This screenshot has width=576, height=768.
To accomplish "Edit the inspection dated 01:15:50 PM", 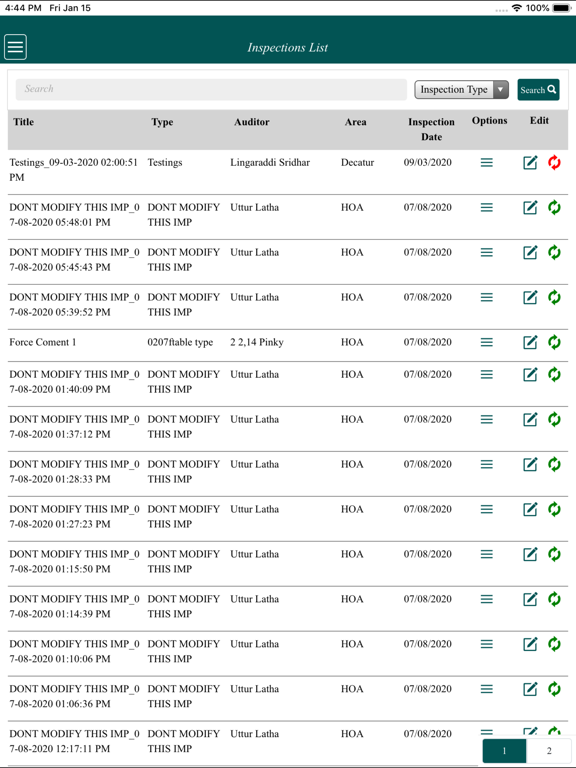I will pyautogui.click(x=530, y=554).
